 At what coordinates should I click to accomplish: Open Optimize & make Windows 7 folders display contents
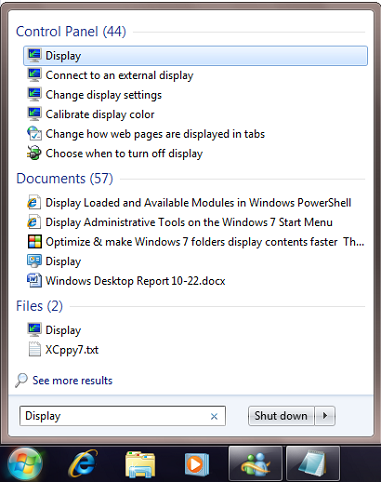[x=205, y=242]
